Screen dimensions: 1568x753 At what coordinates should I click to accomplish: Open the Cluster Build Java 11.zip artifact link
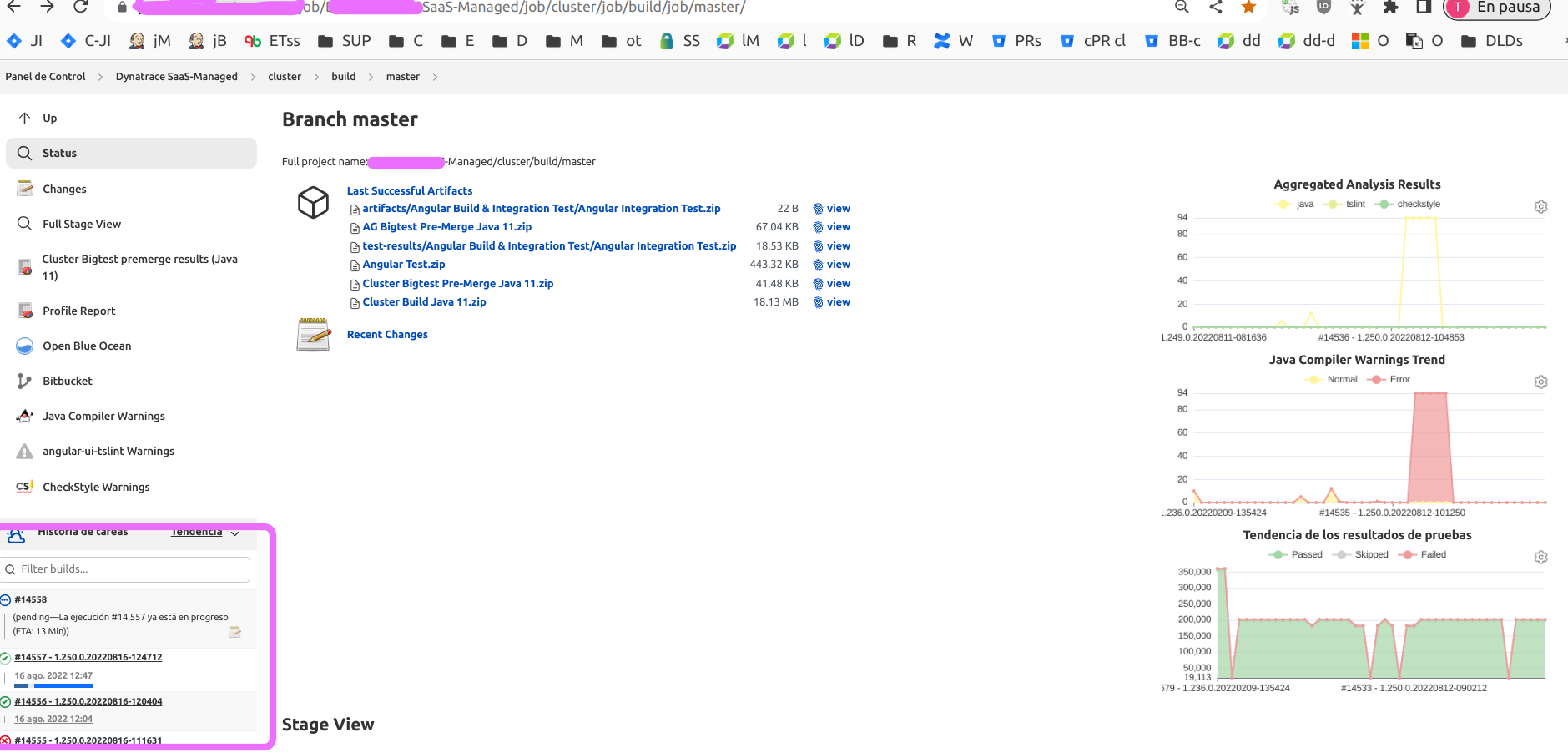[424, 302]
